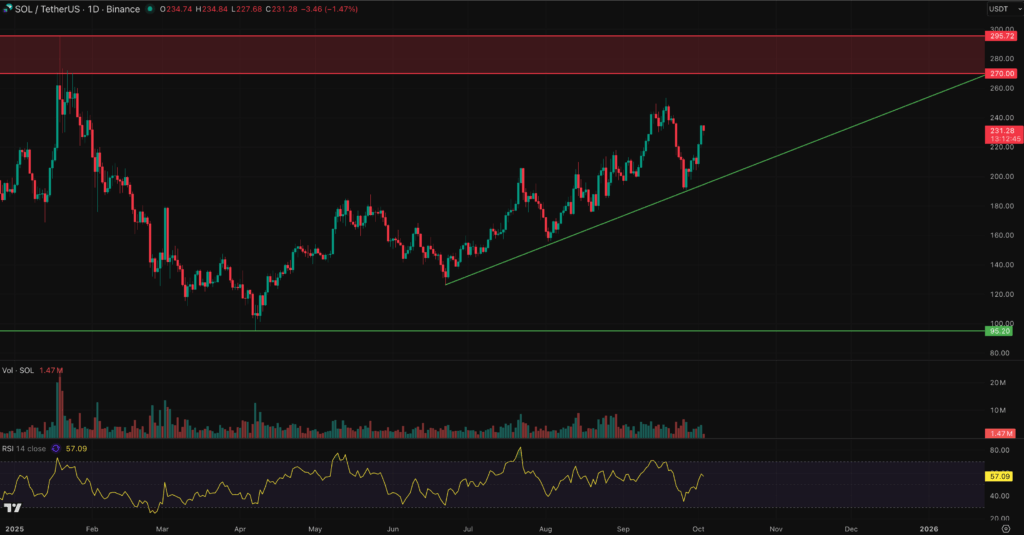This screenshot has height=535, width=1024.
Task: Click the Oct label on time axis
Action: [x=698, y=529]
